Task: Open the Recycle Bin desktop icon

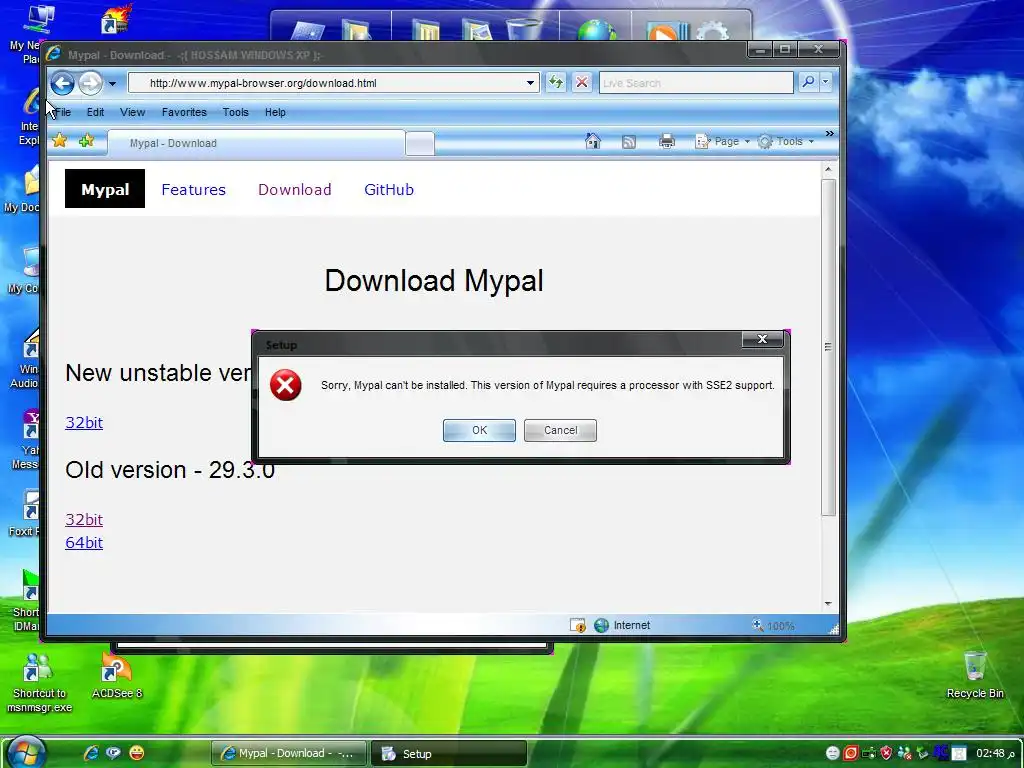Action: (975, 675)
